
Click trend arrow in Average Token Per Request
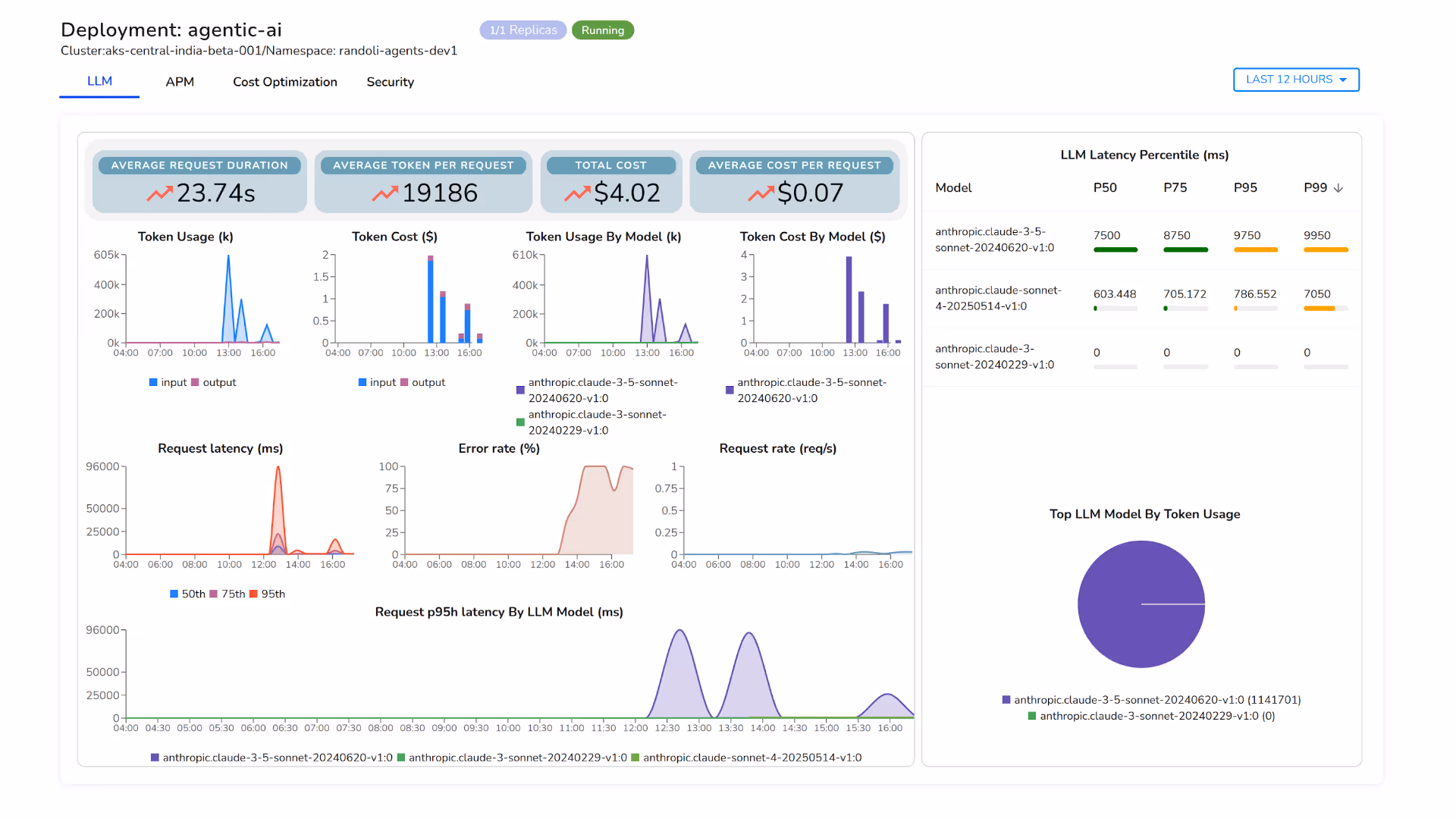point(384,194)
